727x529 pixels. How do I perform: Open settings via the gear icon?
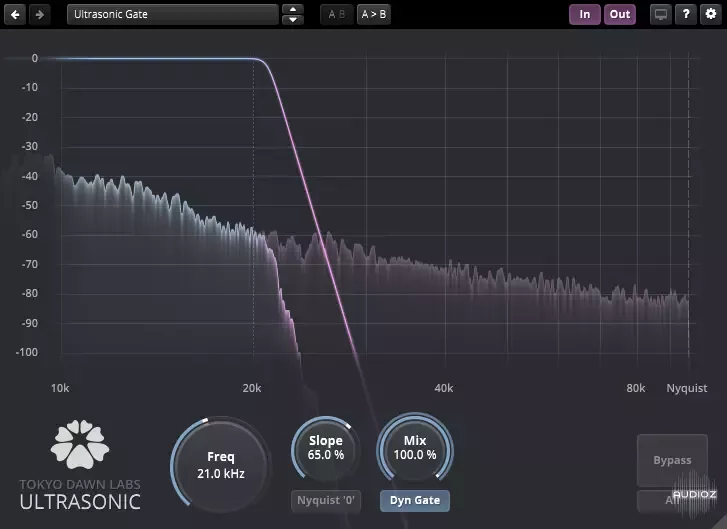click(x=711, y=14)
